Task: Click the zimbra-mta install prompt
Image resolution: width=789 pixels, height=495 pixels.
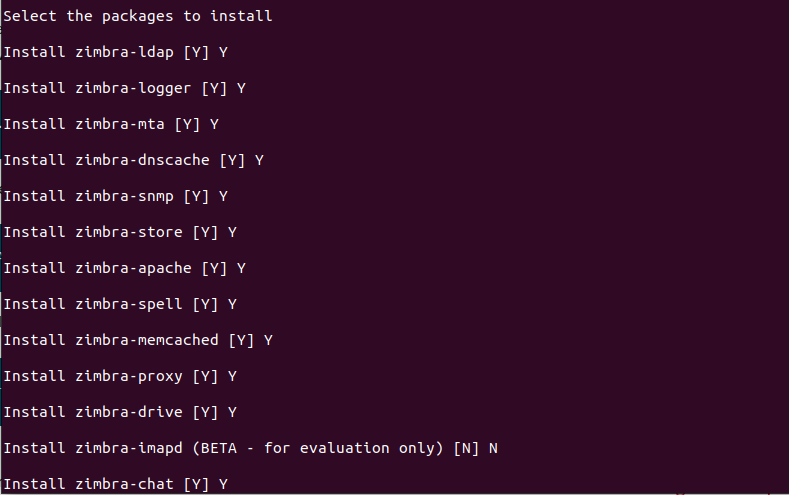Action: (x=111, y=124)
